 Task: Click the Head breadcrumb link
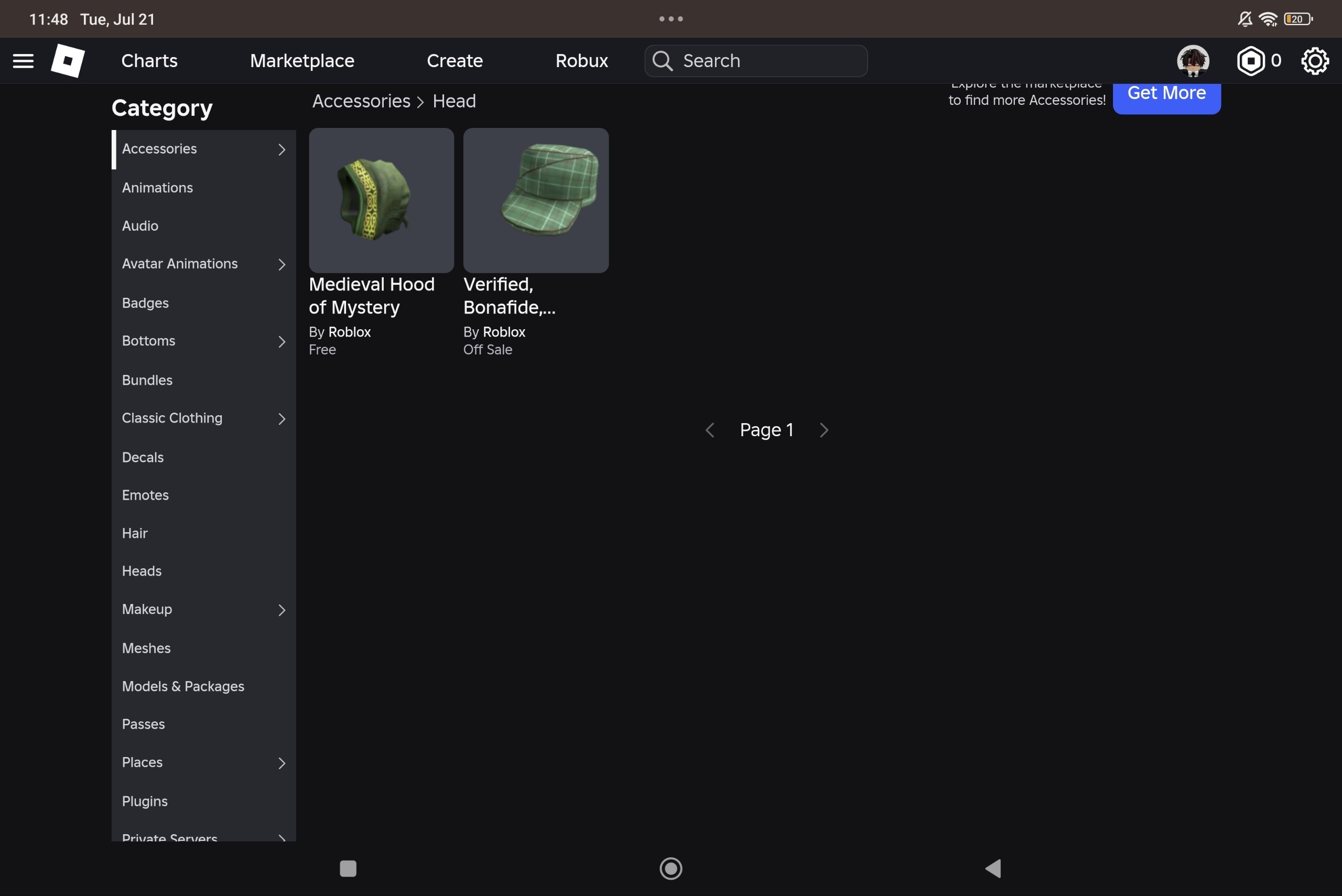tap(454, 101)
